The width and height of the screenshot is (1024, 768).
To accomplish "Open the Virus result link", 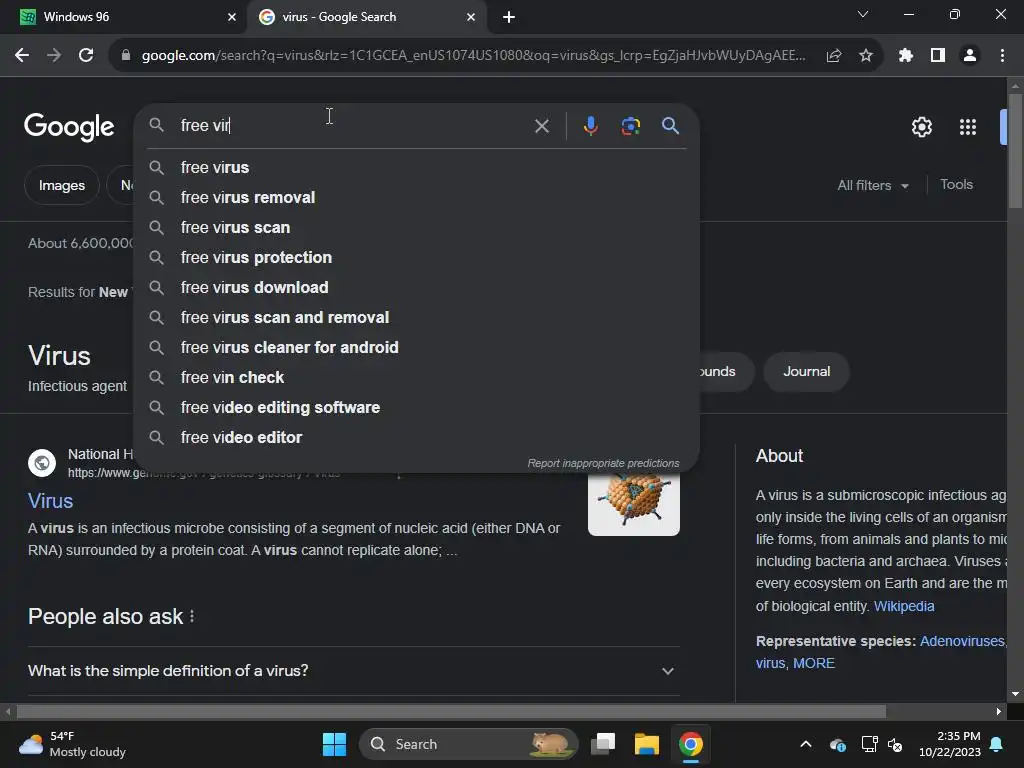I will coord(50,501).
